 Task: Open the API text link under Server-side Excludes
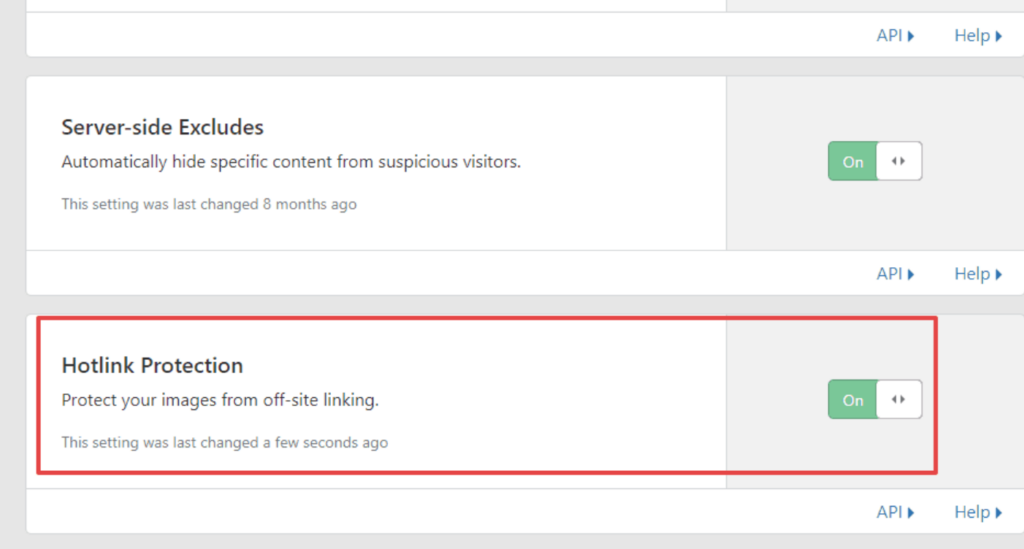[x=889, y=273]
